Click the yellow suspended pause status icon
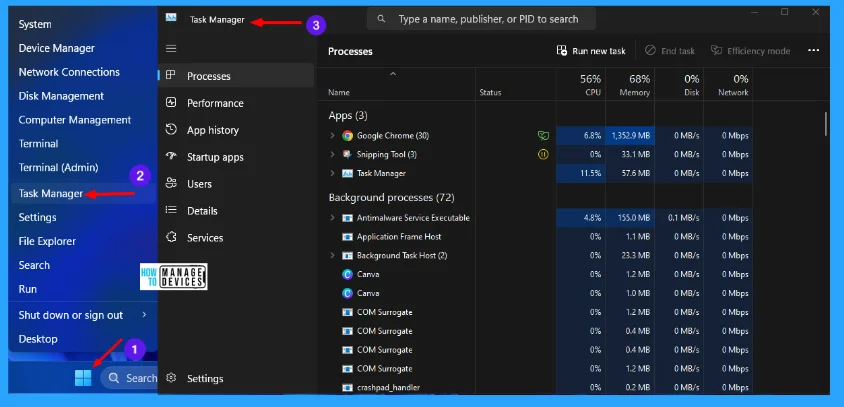Image resolution: width=844 pixels, height=407 pixels. coord(543,155)
